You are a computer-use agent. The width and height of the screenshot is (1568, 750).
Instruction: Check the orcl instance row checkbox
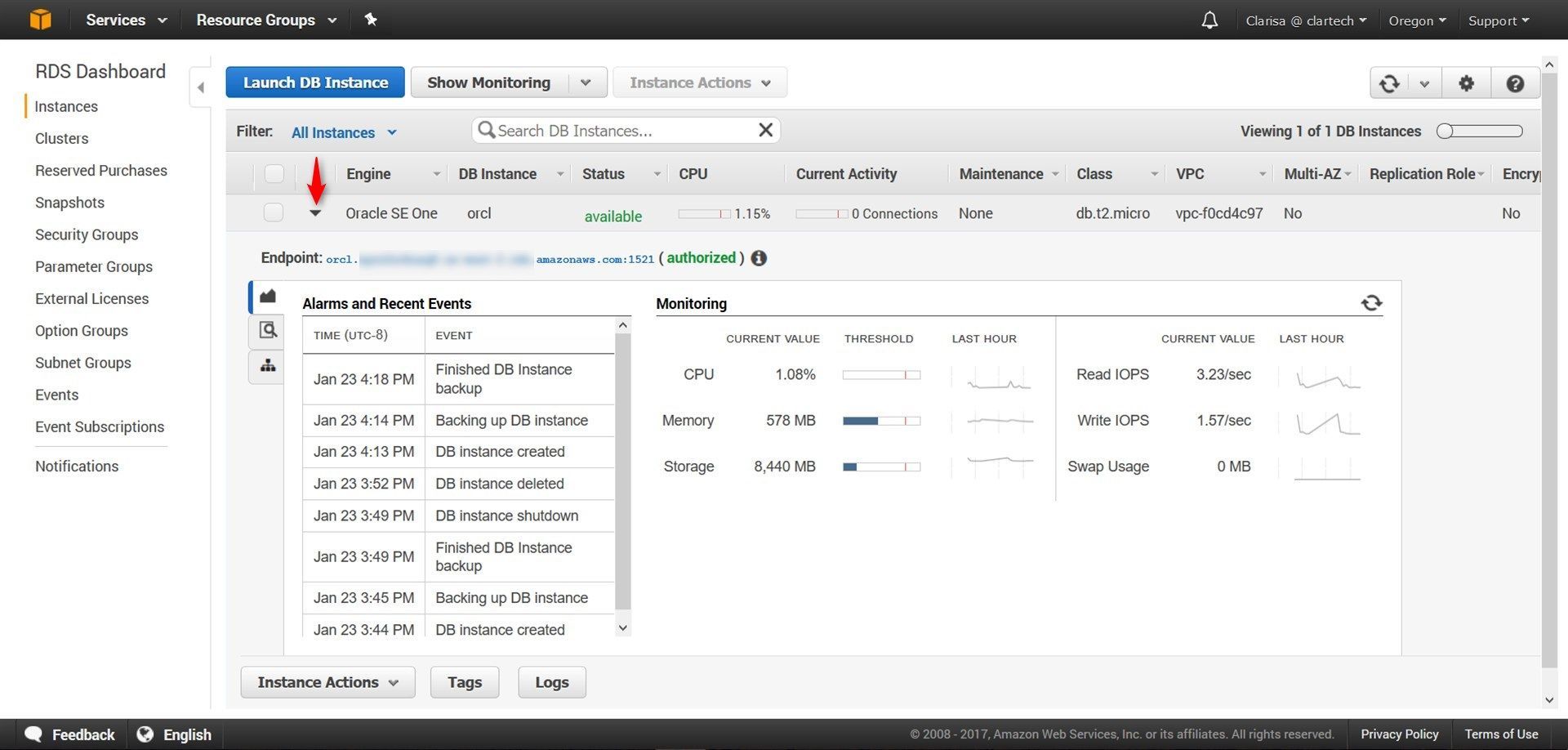[274, 212]
